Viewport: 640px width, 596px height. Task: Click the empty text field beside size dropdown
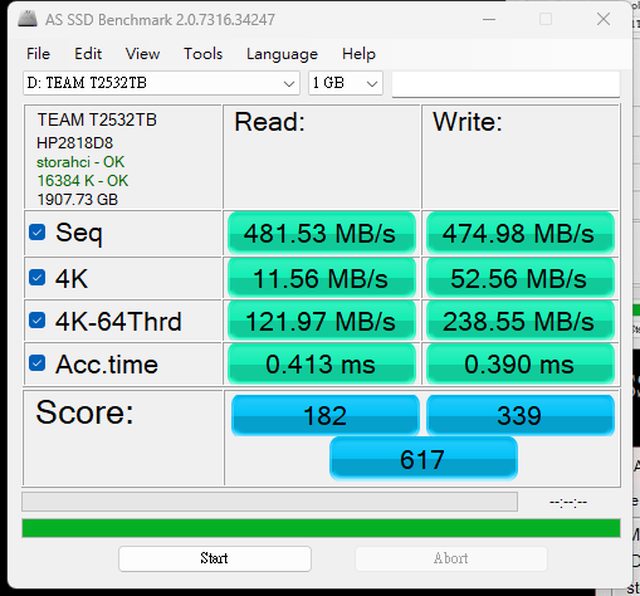(x=505, y=84)
